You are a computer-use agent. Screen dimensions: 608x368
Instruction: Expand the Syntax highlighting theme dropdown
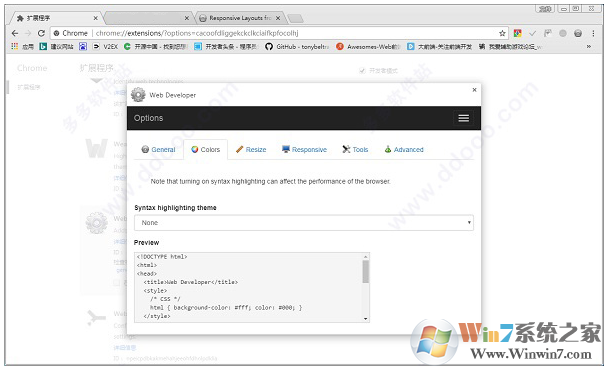[304, 223]
